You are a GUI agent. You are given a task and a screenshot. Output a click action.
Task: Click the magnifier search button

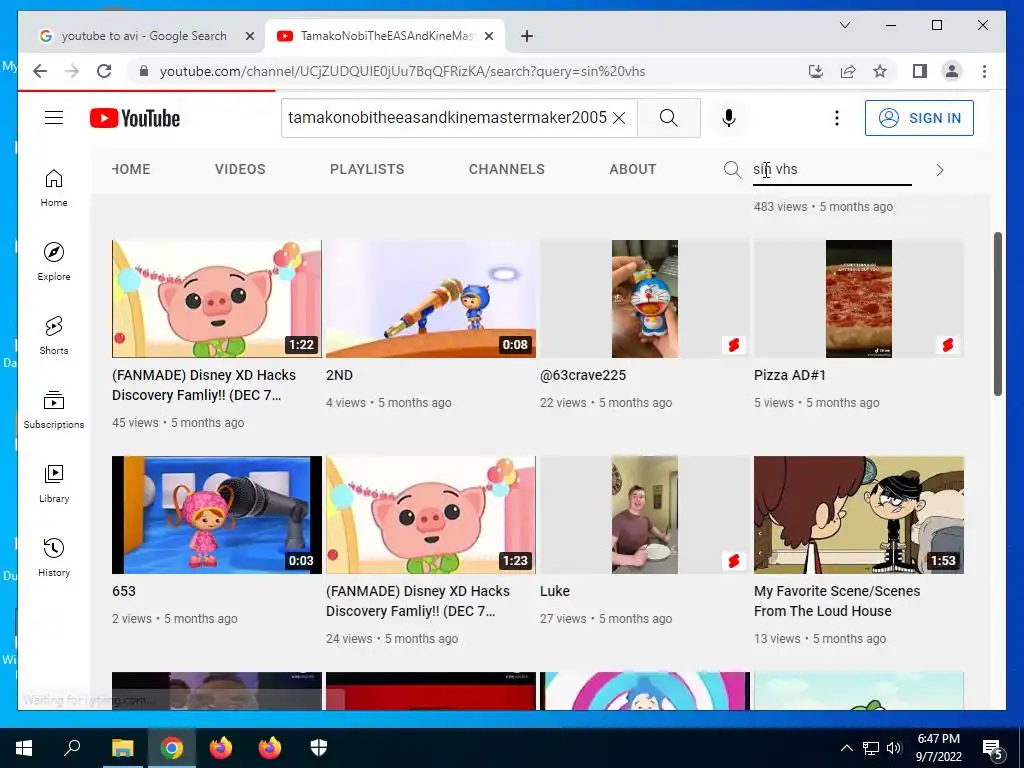tap(669, 118)
